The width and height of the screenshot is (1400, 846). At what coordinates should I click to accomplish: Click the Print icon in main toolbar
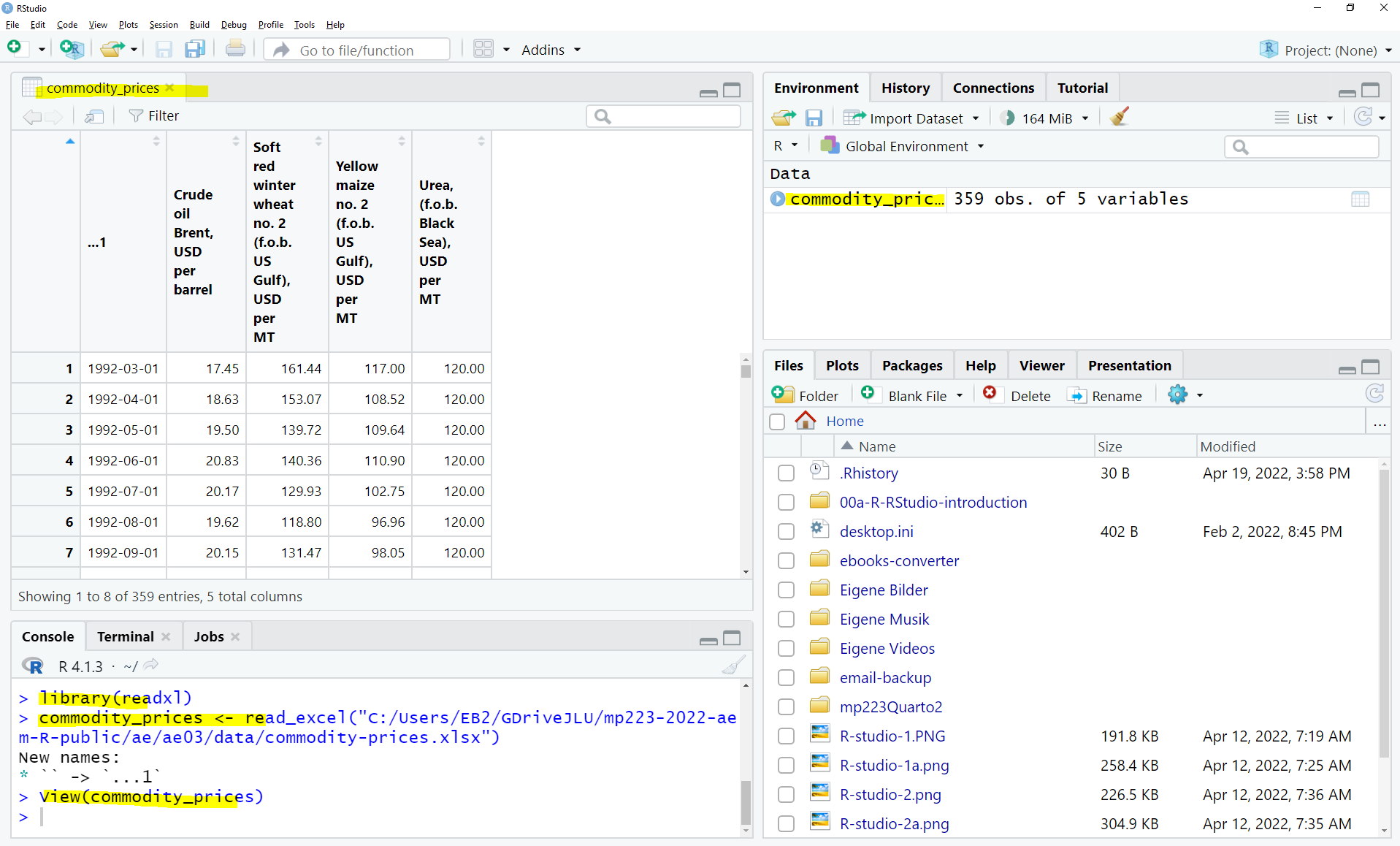coord(235,49)
